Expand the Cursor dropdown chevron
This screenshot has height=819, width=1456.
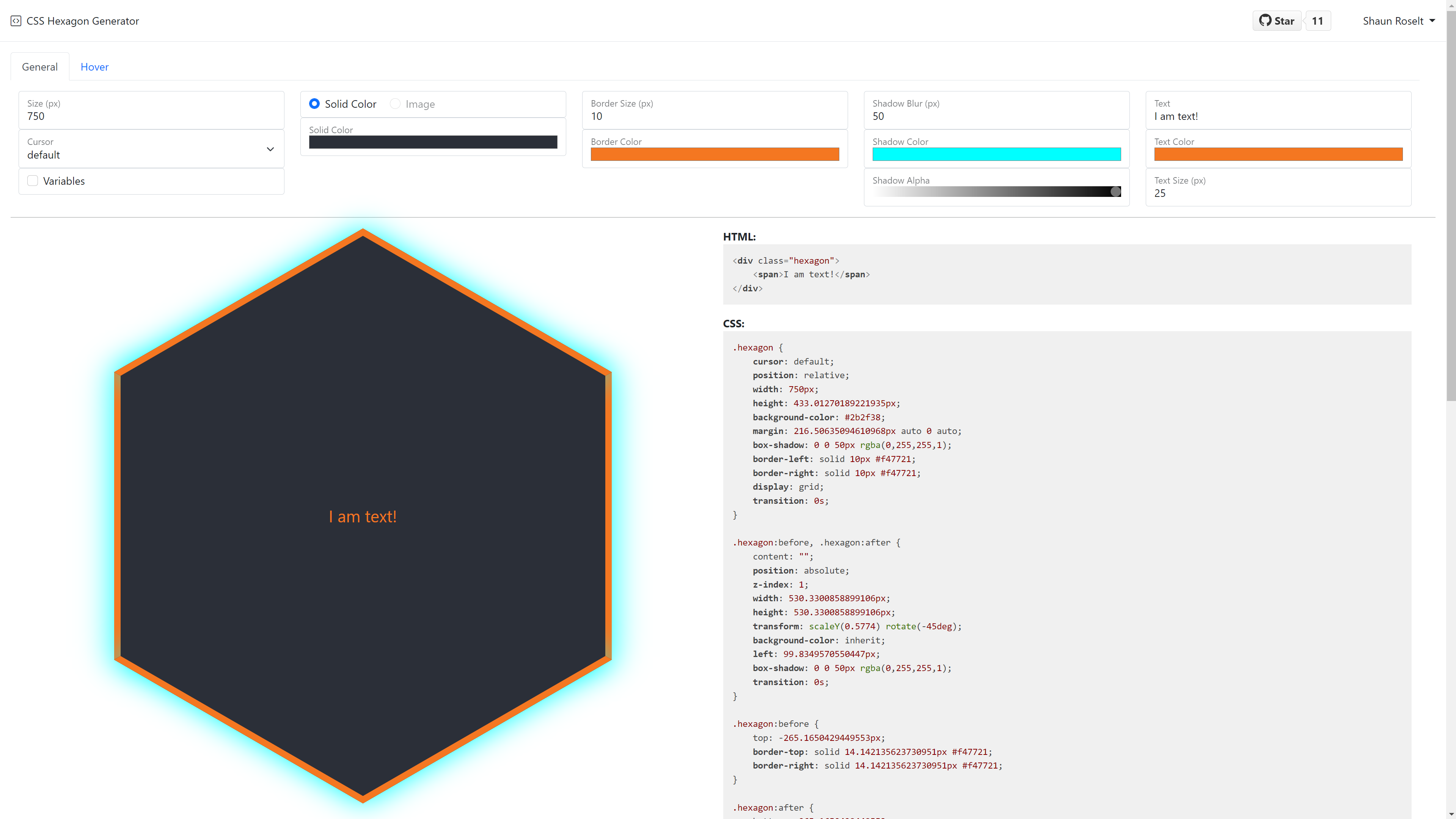click(270, 149)
